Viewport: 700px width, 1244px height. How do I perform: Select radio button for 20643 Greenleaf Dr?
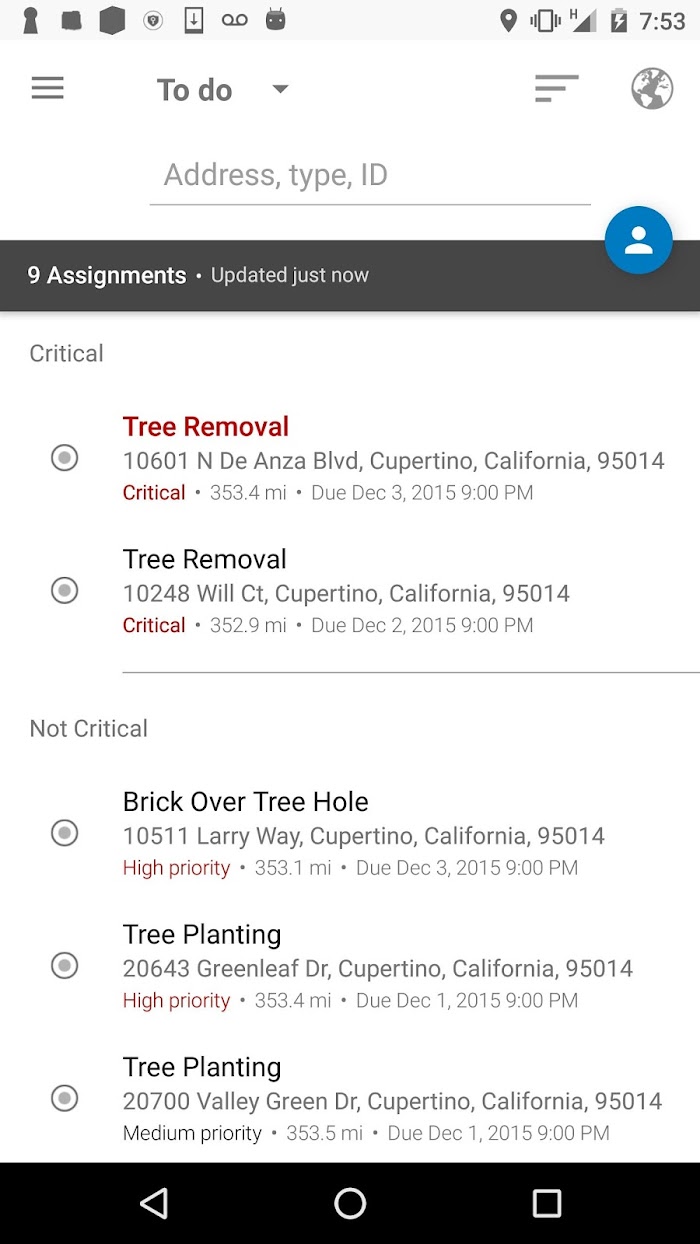64,966
